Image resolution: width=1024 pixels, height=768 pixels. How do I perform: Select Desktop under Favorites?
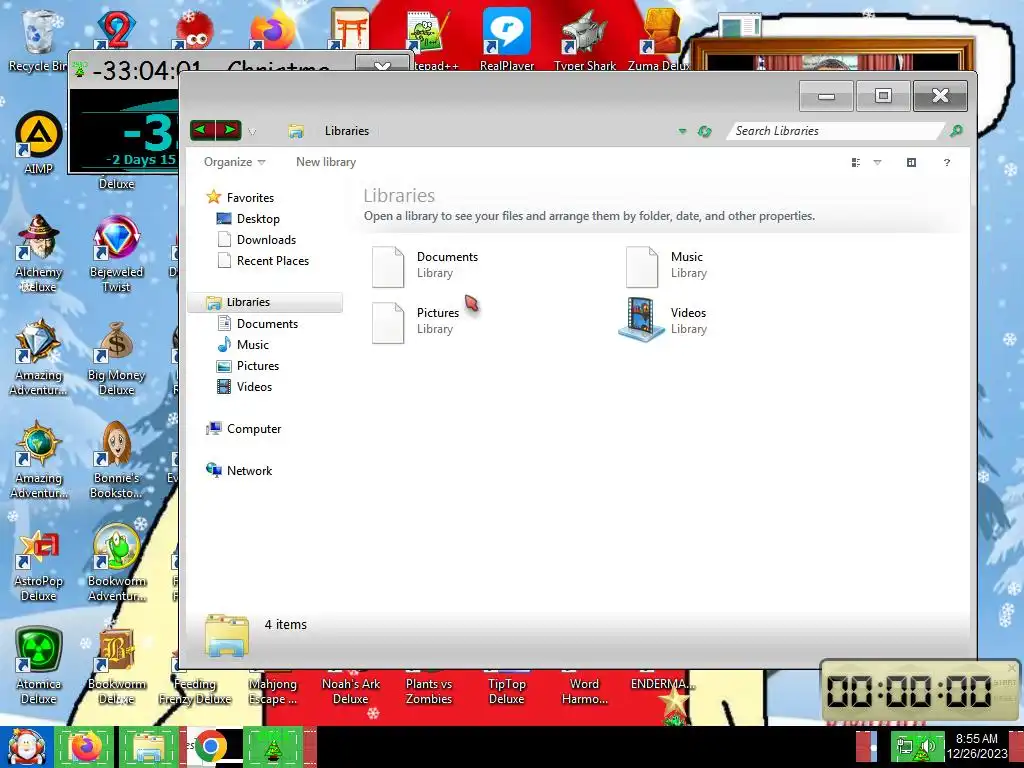(x=248, y=219)
